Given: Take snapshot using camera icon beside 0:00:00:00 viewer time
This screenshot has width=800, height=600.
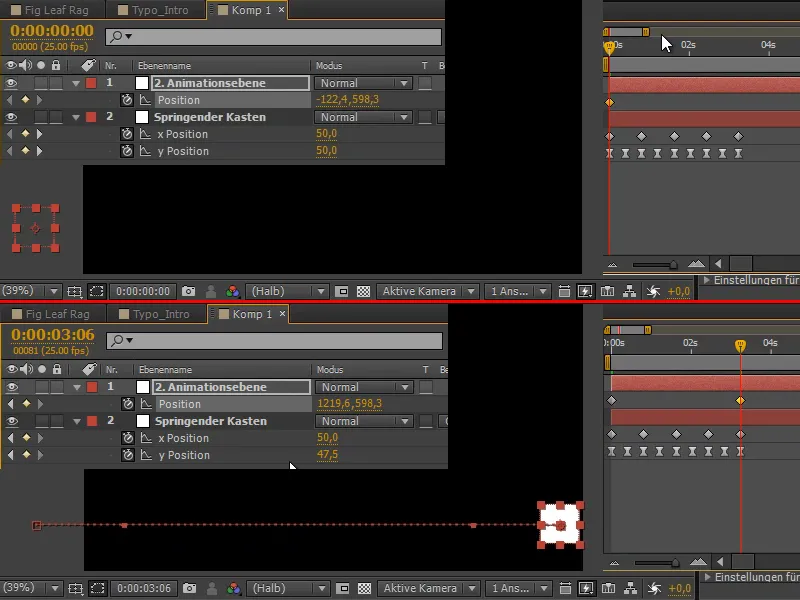Looking at the screenshot, I should coord(188,291).
